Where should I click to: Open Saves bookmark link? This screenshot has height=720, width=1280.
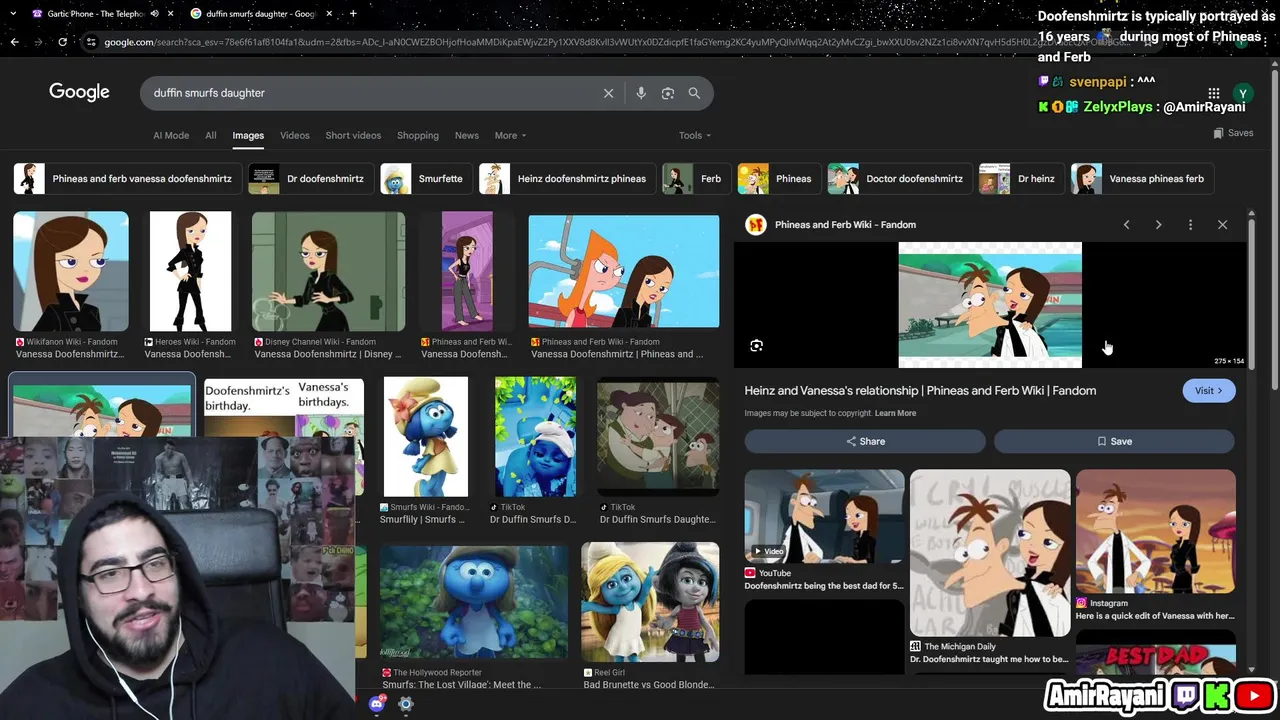point(1233,133)
